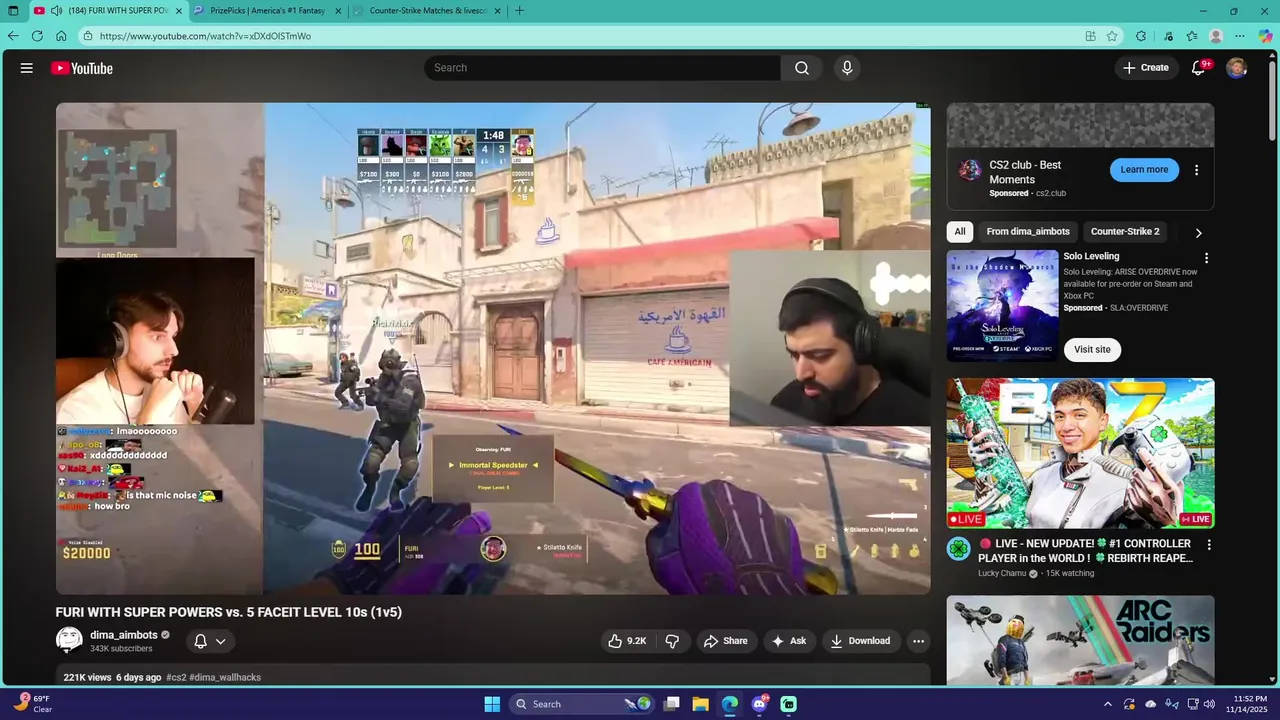Select From dima_aimbots filter chip
Viewport: 1280px width, 720px height.
1028,232
